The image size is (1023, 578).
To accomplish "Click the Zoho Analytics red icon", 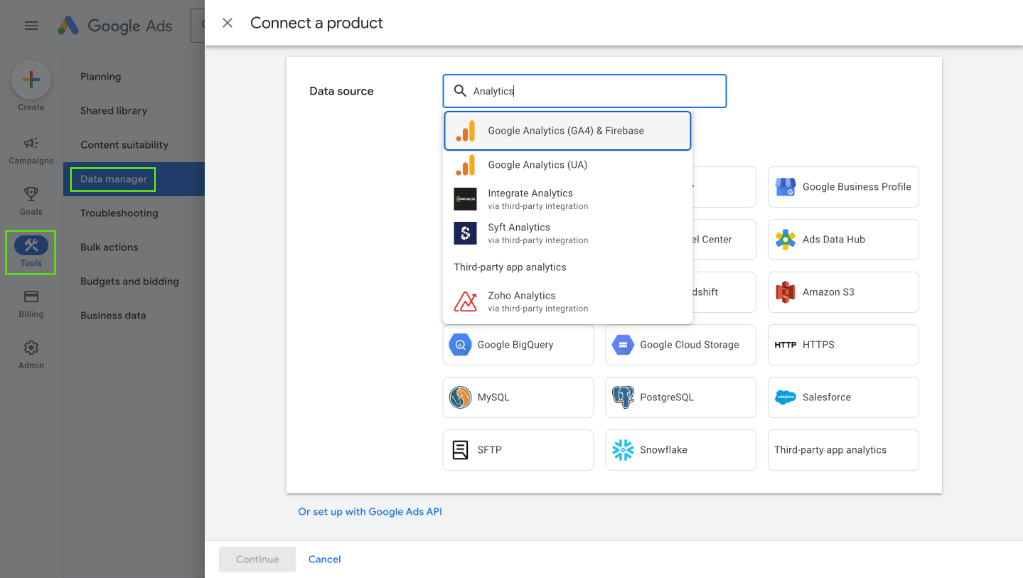I will (x=465, y=301).
